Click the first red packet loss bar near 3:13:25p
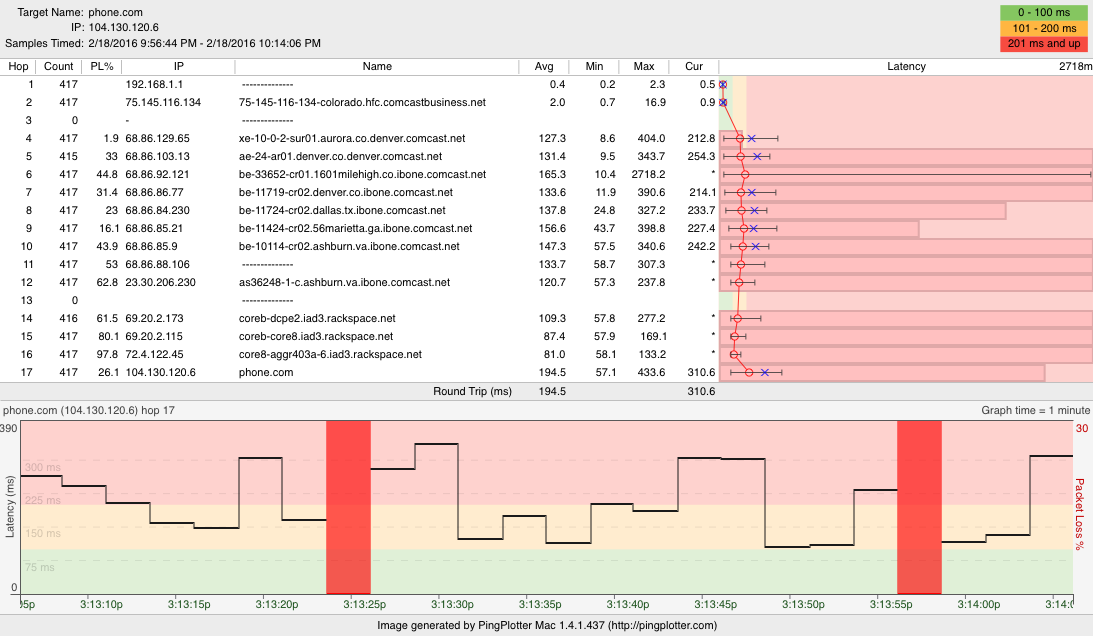This screenshot has height=636, width=1093. (348, 508)
